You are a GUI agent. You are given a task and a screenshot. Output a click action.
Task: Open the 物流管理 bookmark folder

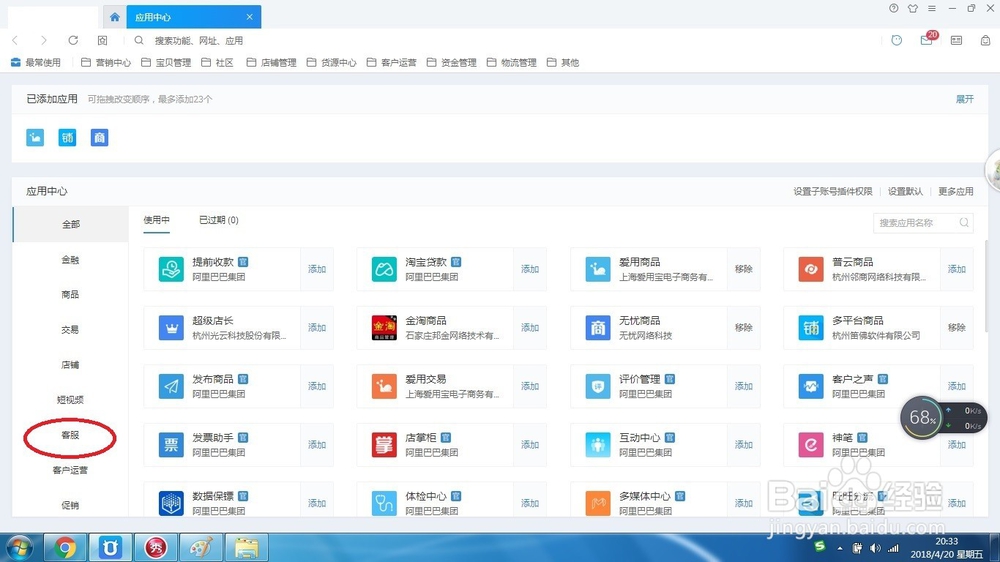(511, 63)
